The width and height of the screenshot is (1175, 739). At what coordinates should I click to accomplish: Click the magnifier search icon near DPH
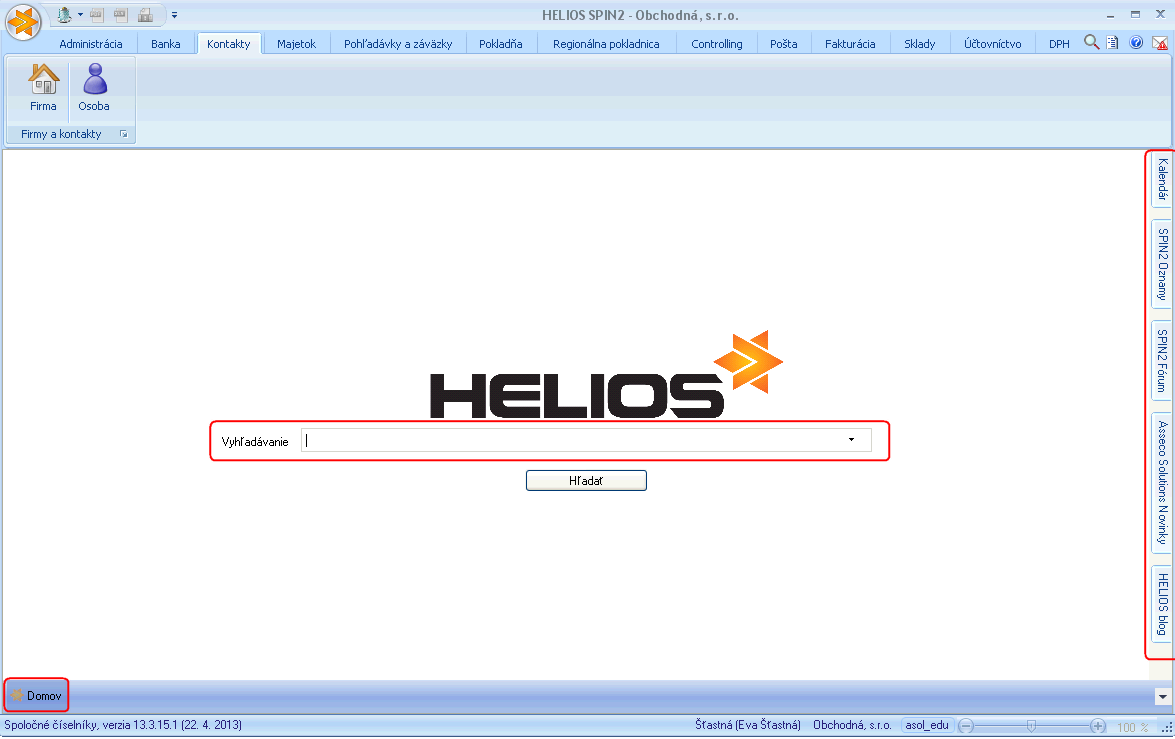1092,42
